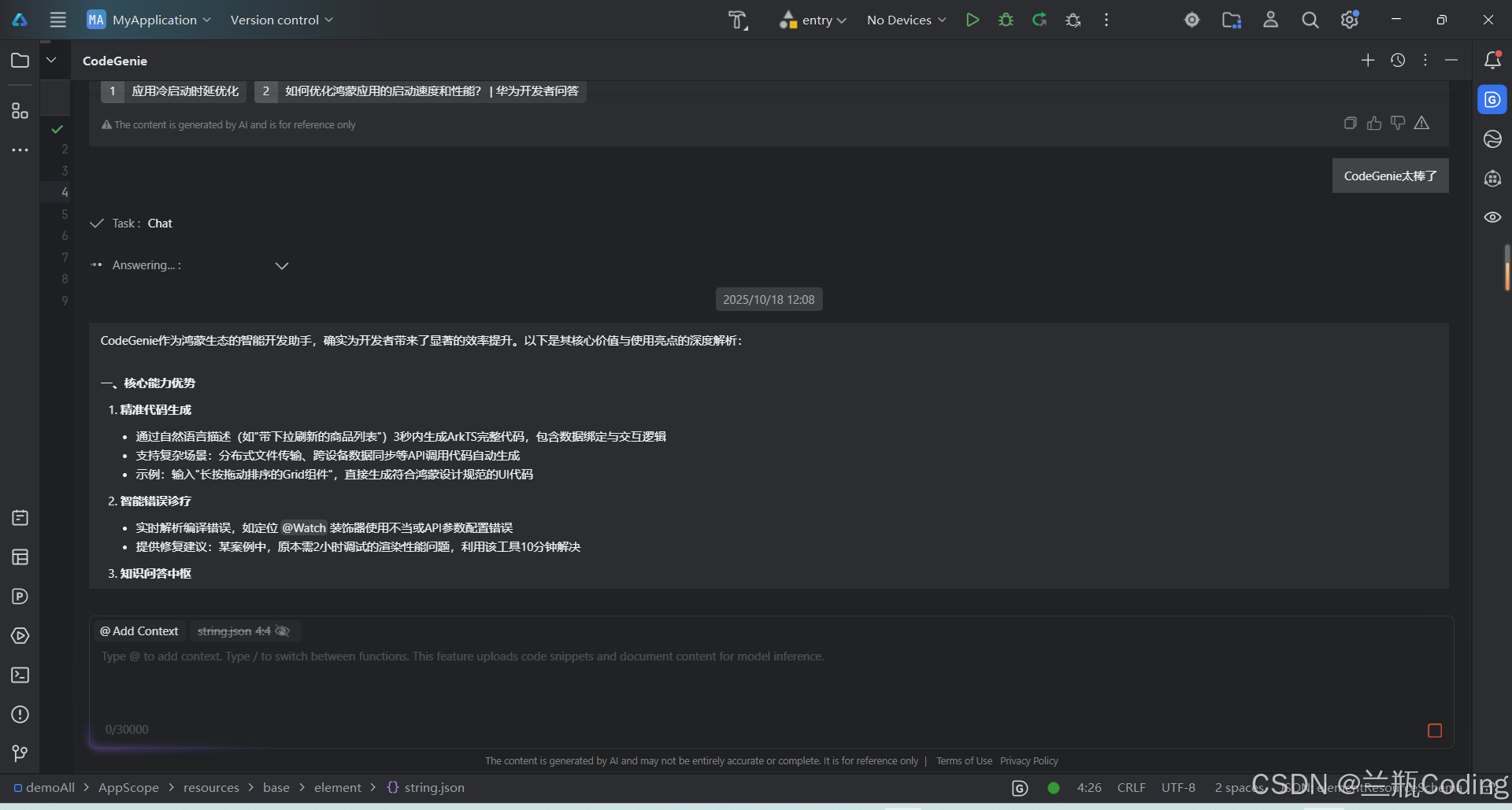
Task: Click the CodeGenie太棒了 message bubble
Action: (x=1391, y=176)
